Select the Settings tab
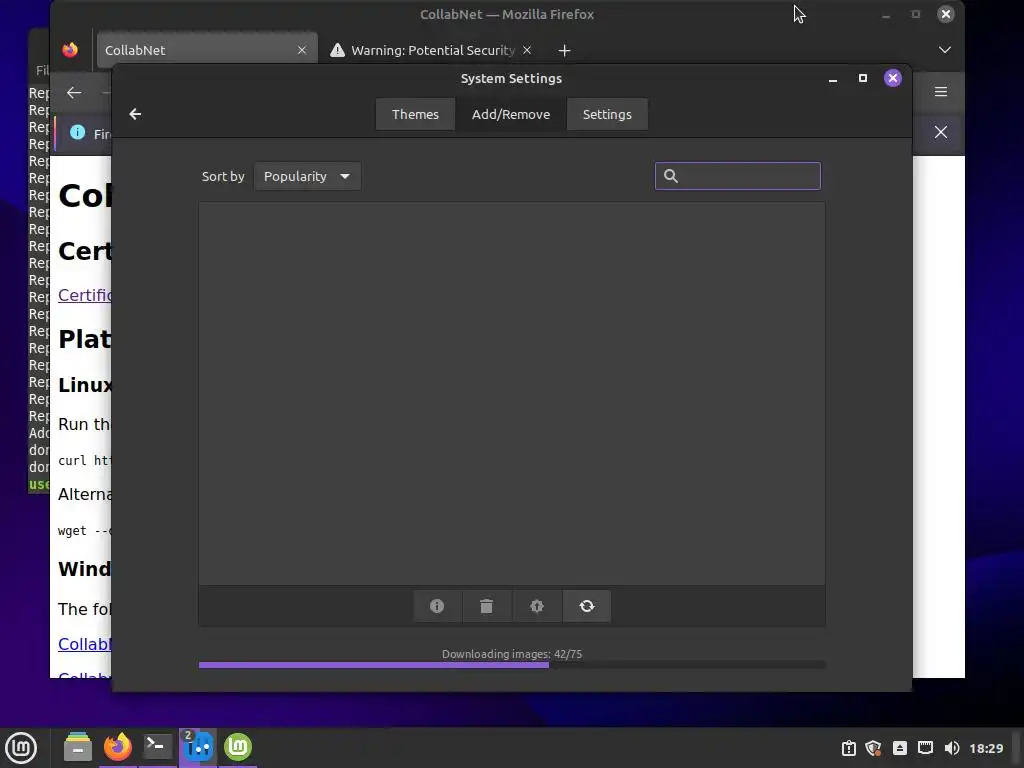 607,114
